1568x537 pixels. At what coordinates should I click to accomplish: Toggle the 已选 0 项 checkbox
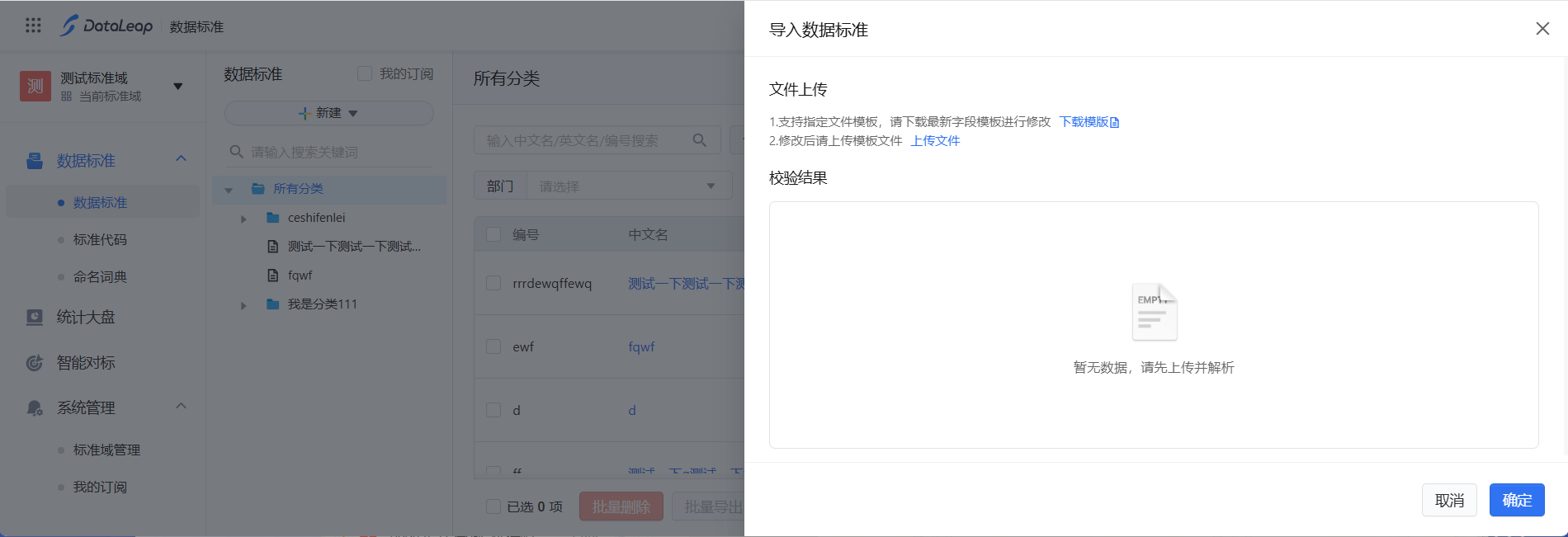494,506
